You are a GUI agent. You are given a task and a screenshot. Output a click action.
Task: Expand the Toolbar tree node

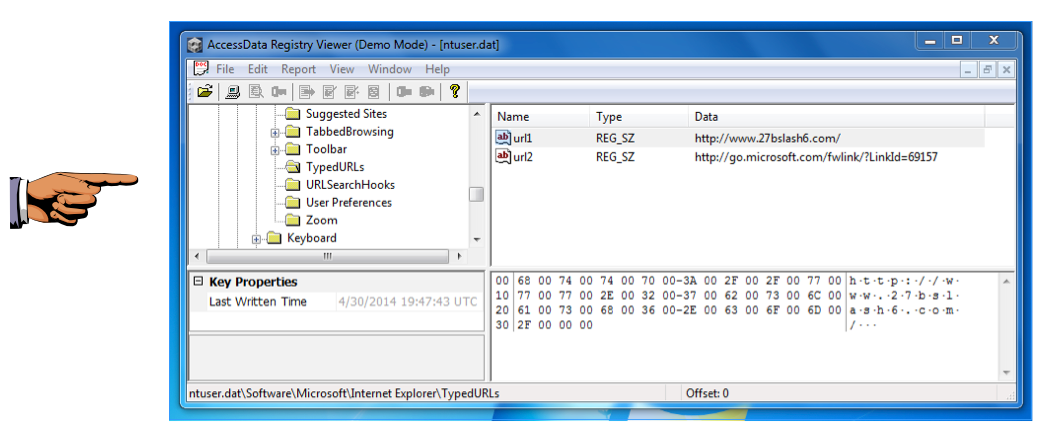(275, 150)
